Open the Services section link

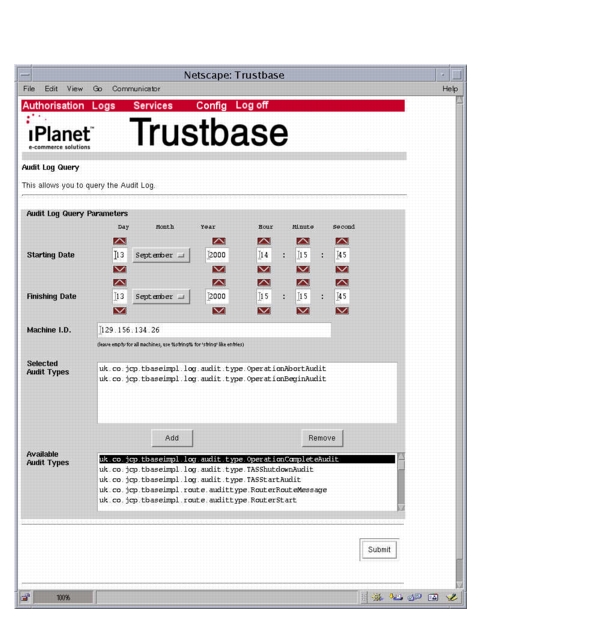point(153,106)
